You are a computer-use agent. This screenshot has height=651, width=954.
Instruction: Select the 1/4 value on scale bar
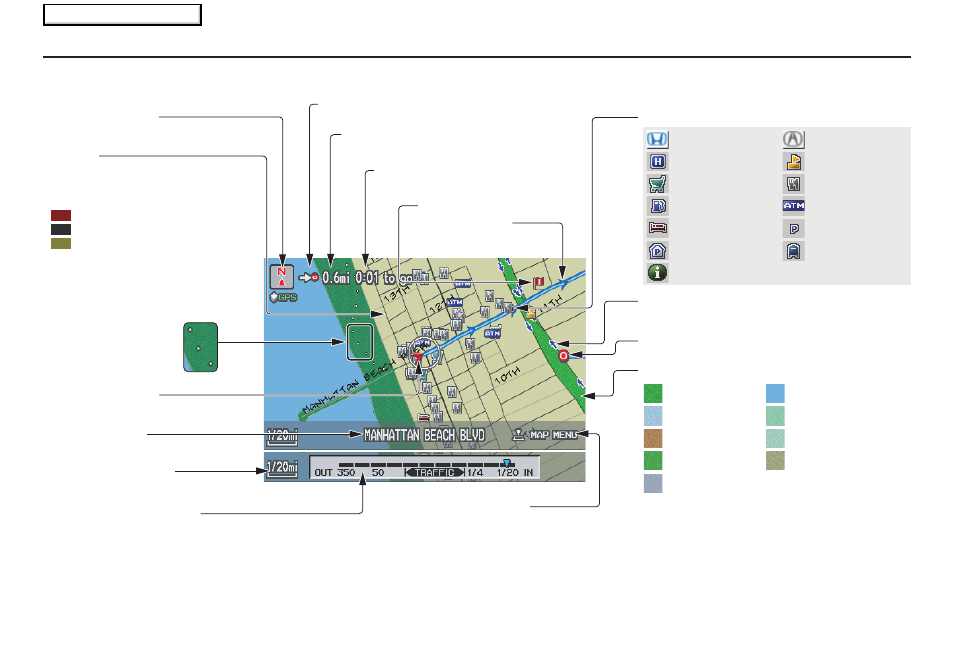coord(475,473)
